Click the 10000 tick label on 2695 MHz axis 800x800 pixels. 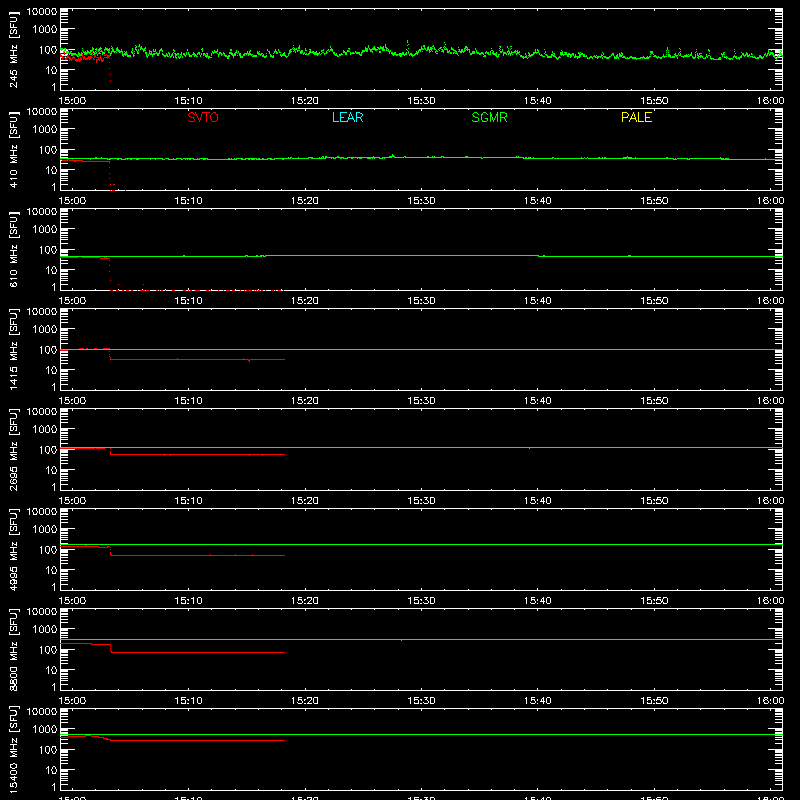click(x=42, y=411)
